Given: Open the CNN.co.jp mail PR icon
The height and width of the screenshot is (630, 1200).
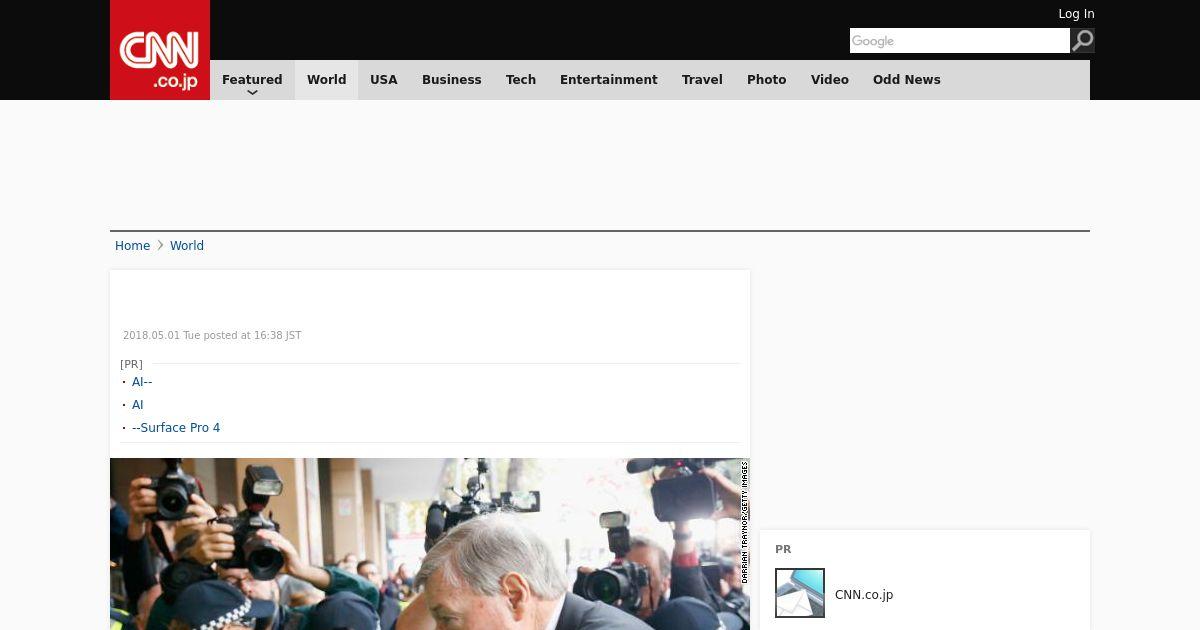Looking at the screenshot, I should [x=800, y=593].
